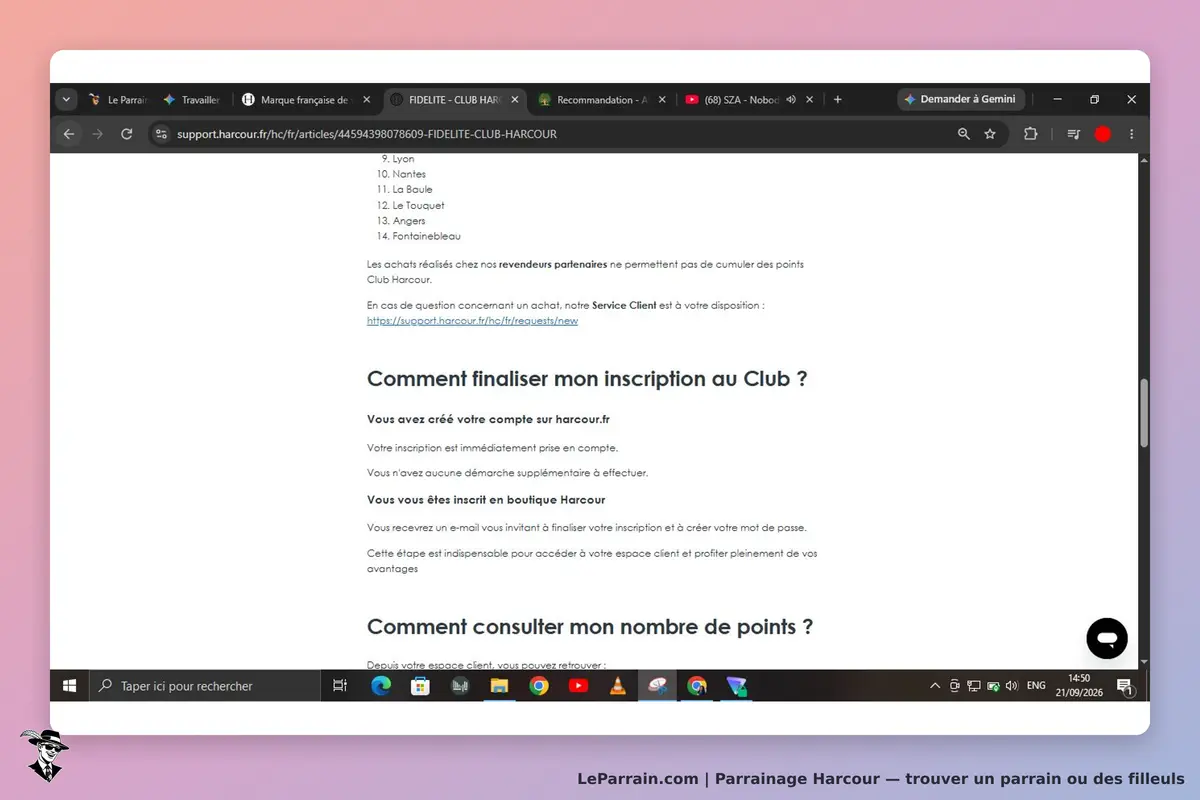The height and width of the screenshot is (800, 1200).
Task: Click the heading 'Comment consulter mon nombre de points ?'
Action: coord(590,627)
